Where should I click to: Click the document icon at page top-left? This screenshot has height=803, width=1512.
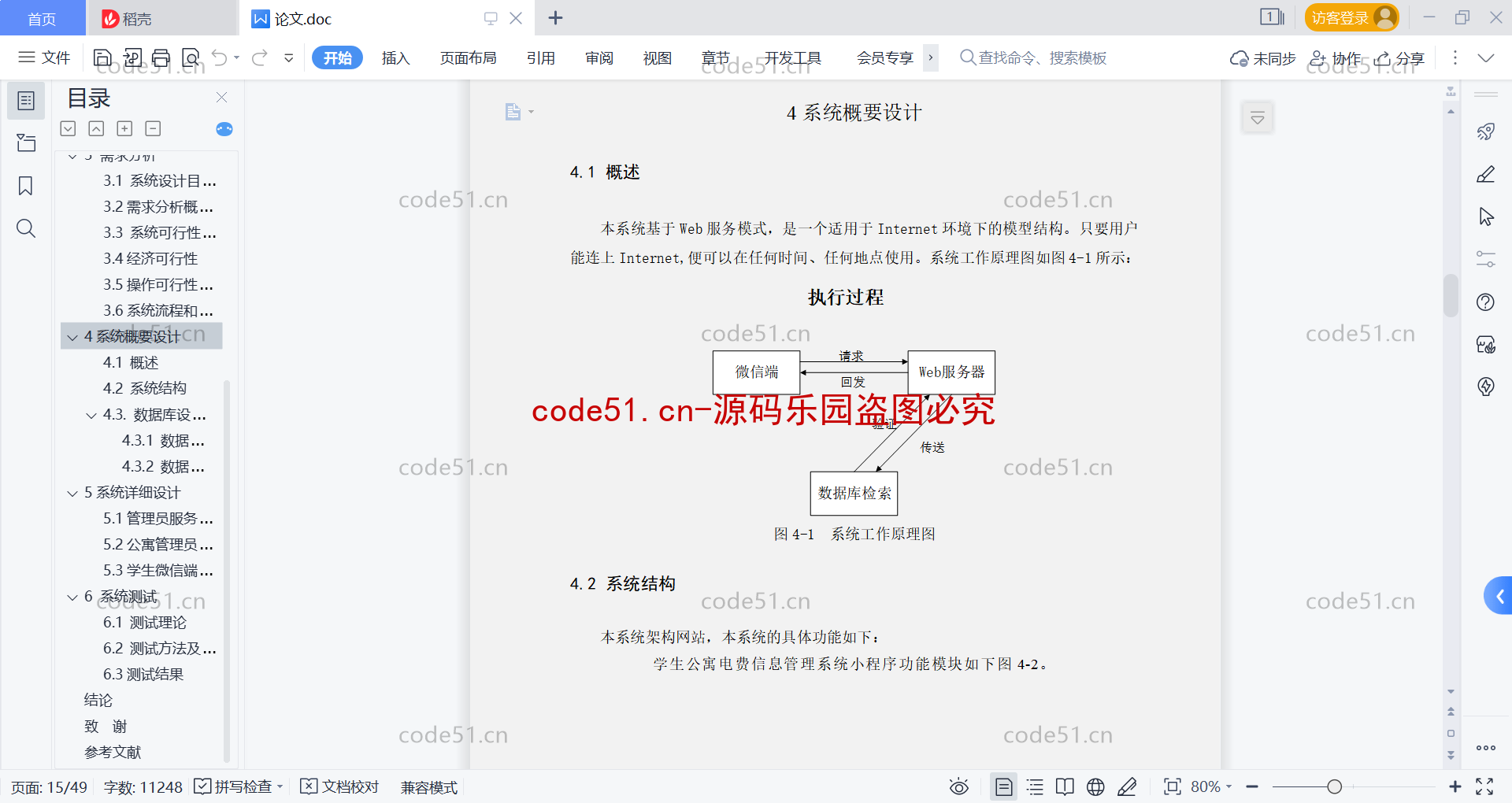513,112
